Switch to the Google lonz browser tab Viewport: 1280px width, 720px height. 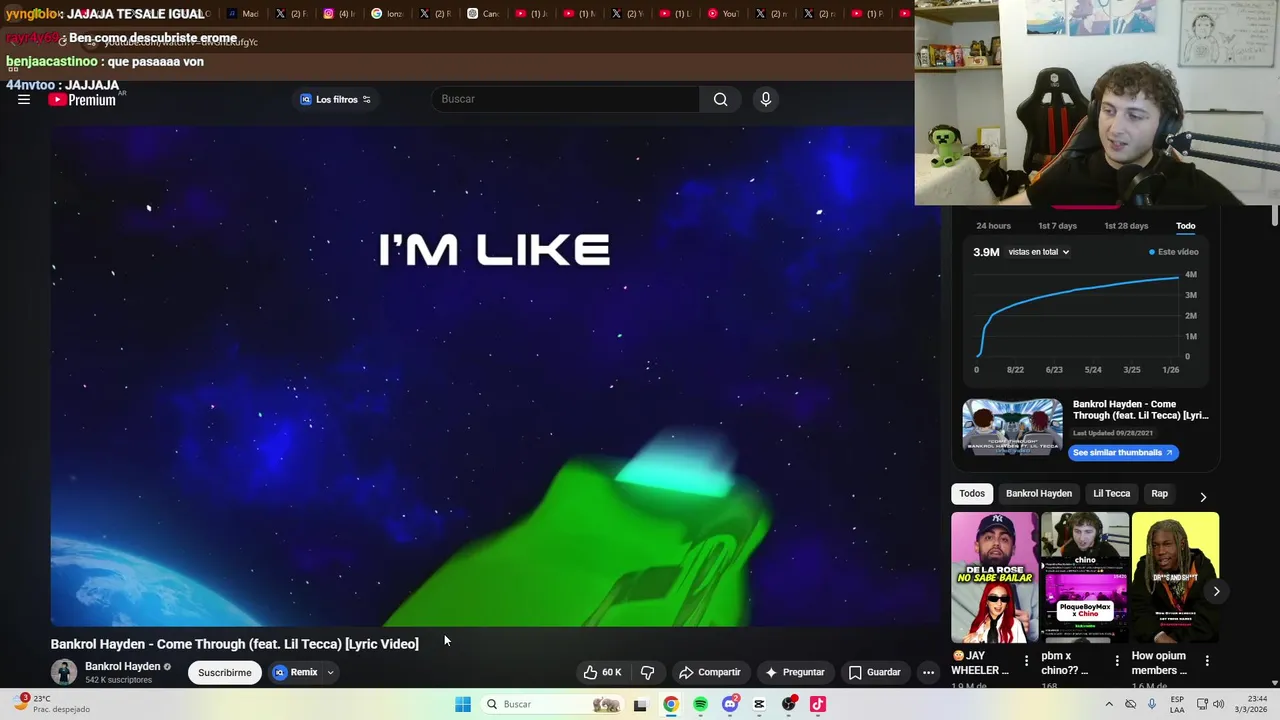click(x=387, y=14)
